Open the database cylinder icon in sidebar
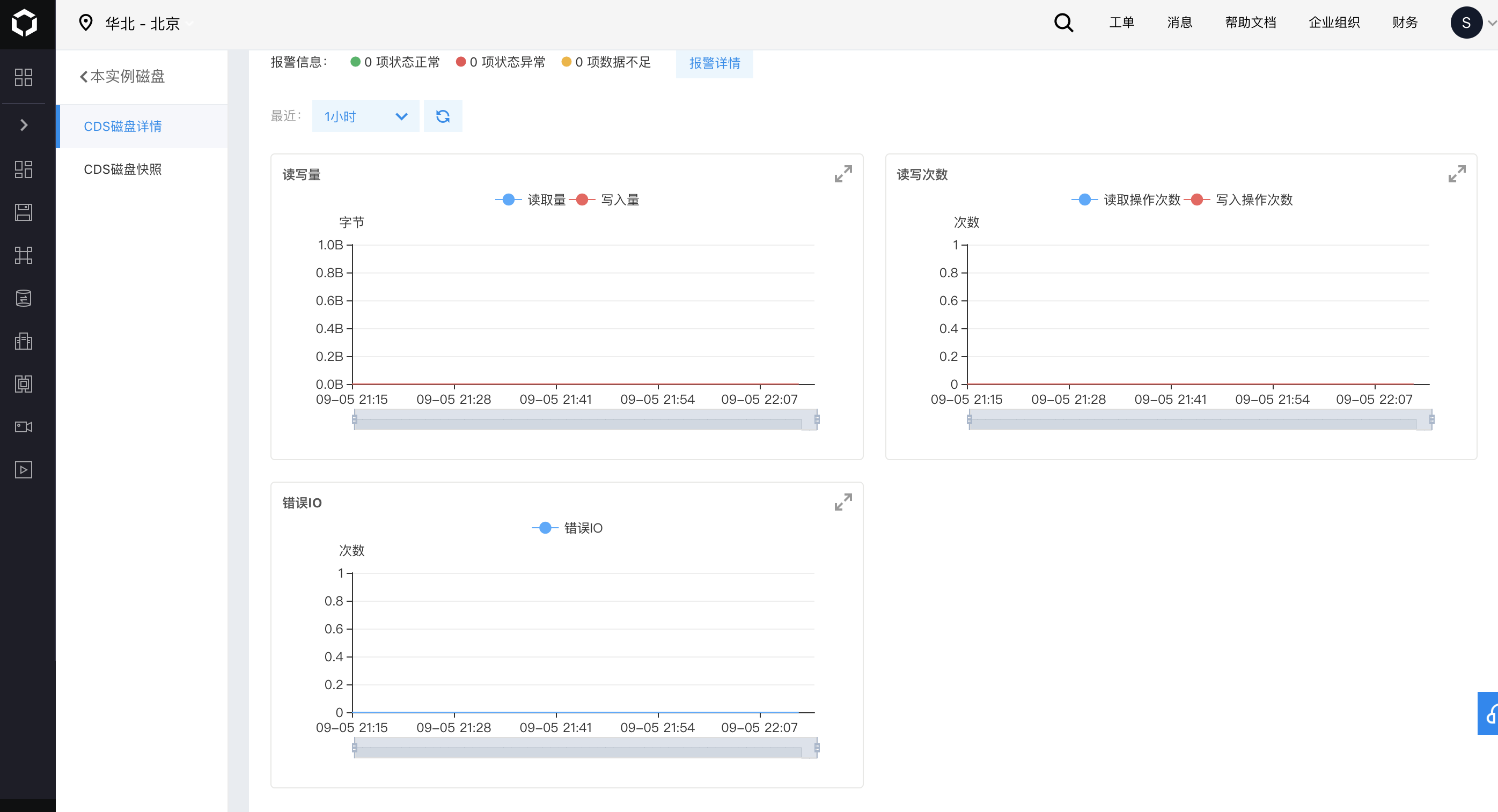1498x812 pixels. (x=23, y=298)
